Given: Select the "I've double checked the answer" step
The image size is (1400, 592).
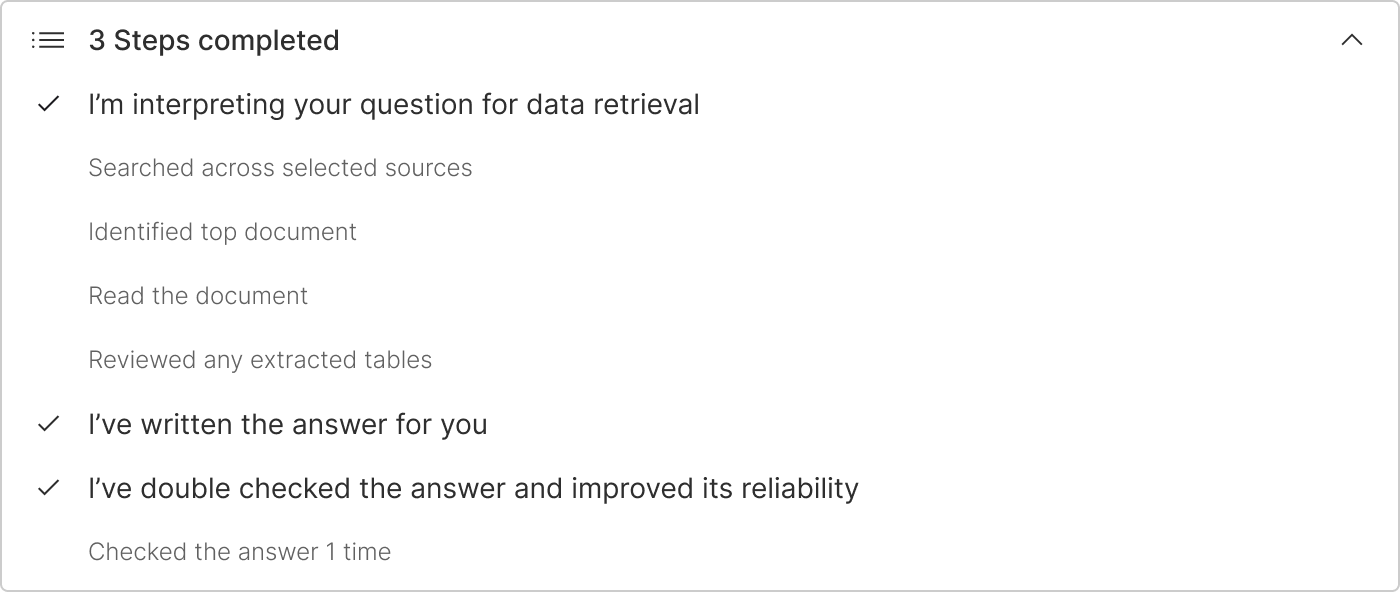Looking at the screenshot, I should point(473,488).
